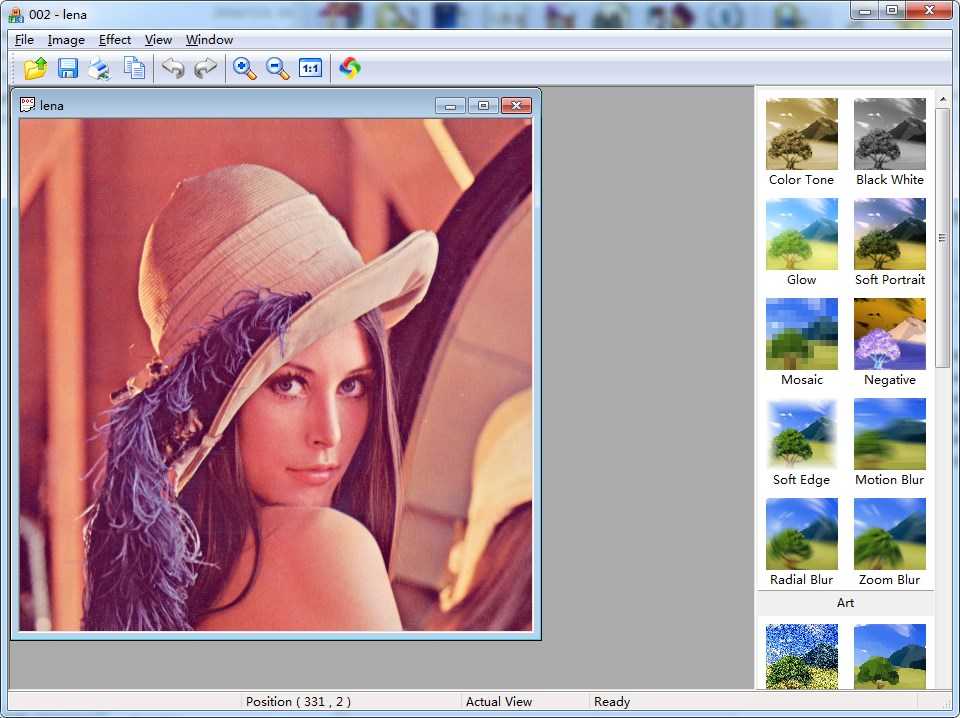Click the '002 - lena' window title

[x=58, y=14]
